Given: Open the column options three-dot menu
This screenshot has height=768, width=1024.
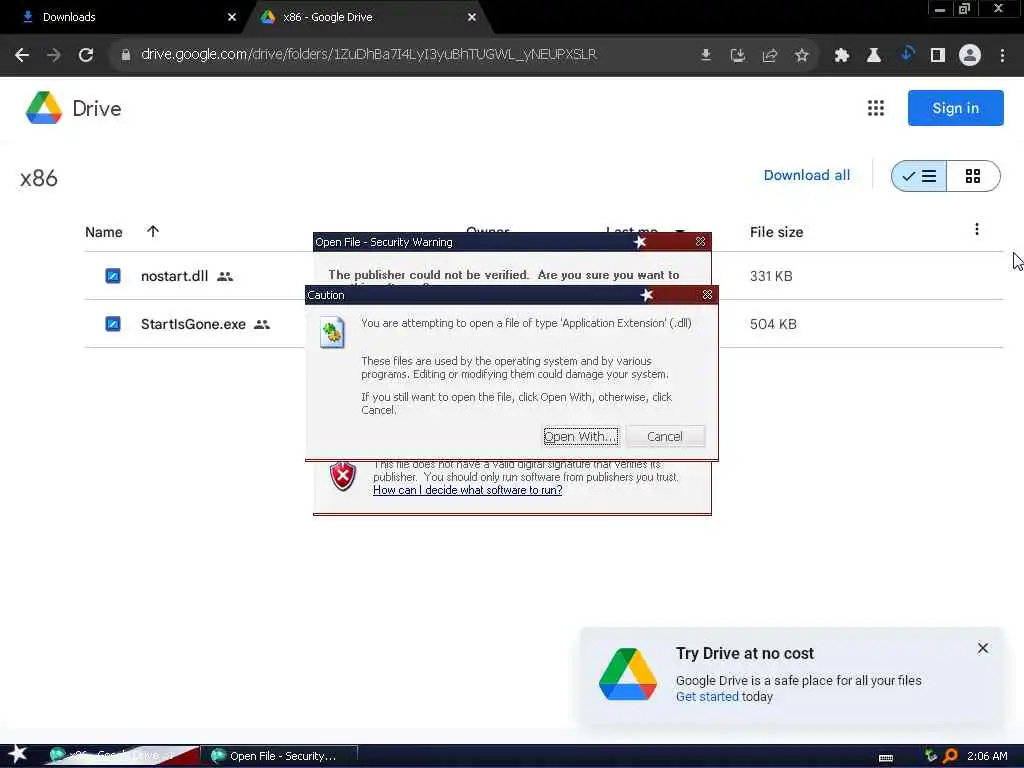Looking at the screenshot, I should [976, 229].
